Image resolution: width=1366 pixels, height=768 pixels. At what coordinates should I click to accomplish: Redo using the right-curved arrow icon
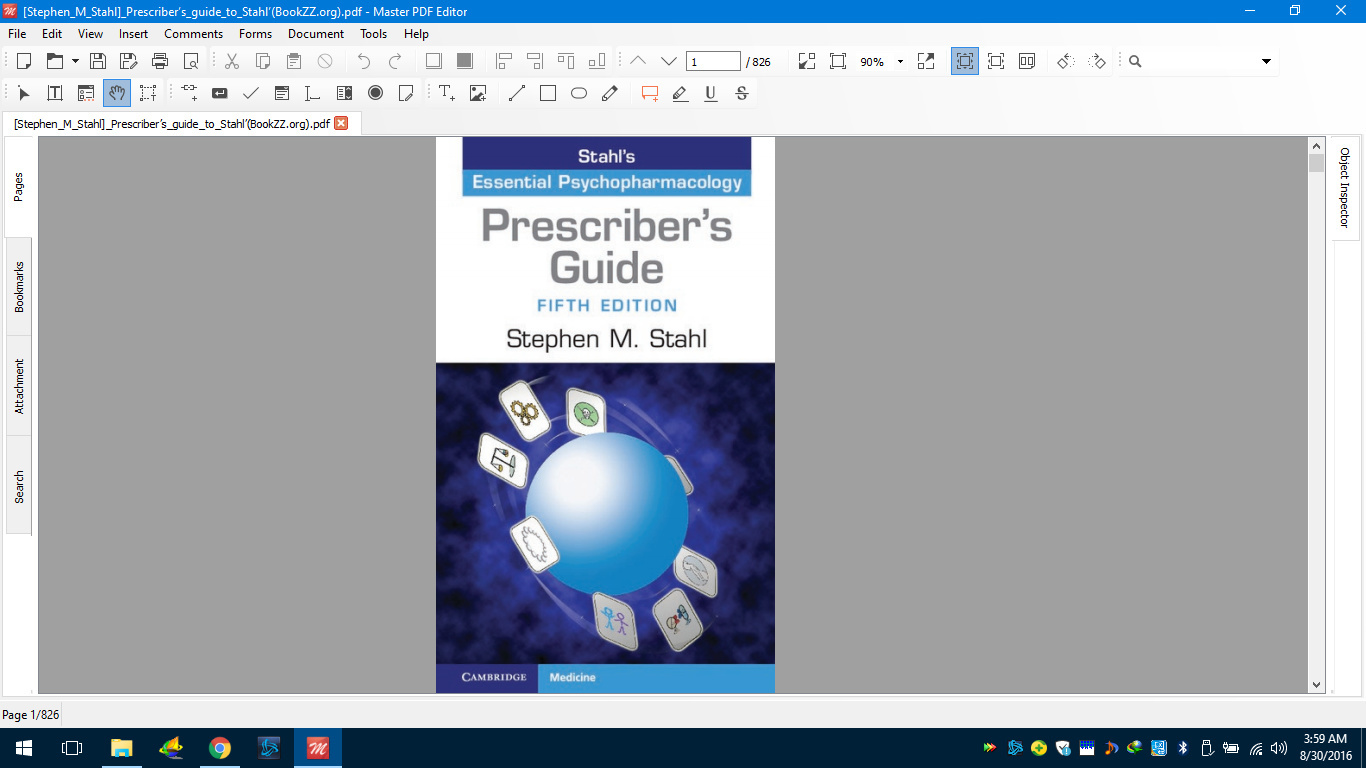coord(395,61)
